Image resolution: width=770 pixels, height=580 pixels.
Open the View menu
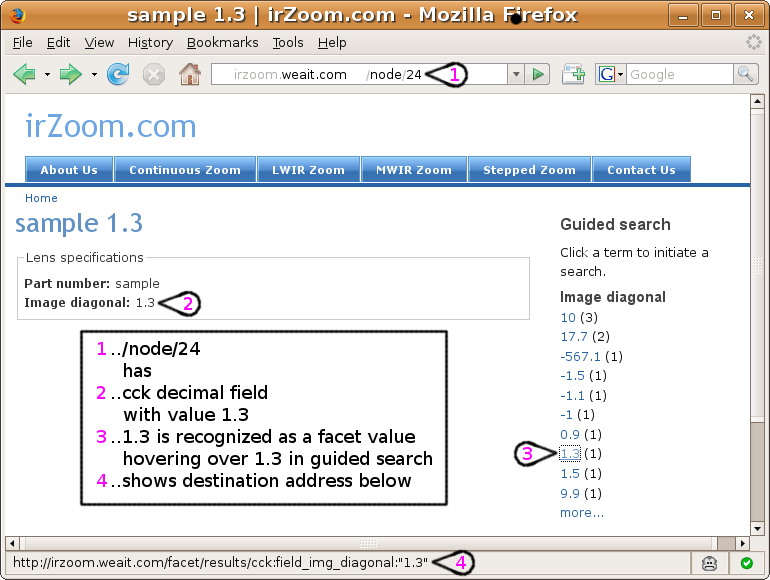pyautogui.click(x=99, y=43)
